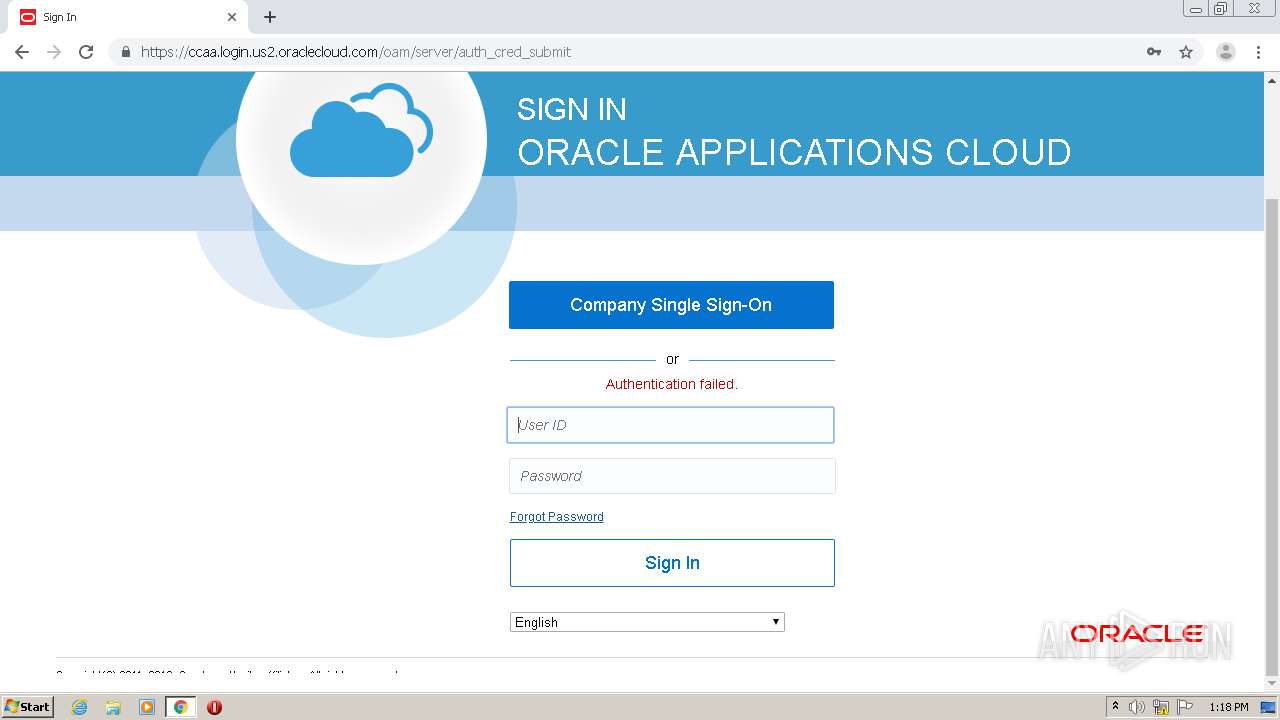1280x720 pixels.
Task: Close the Sign In tab
Action: click(x=232, y=17)
